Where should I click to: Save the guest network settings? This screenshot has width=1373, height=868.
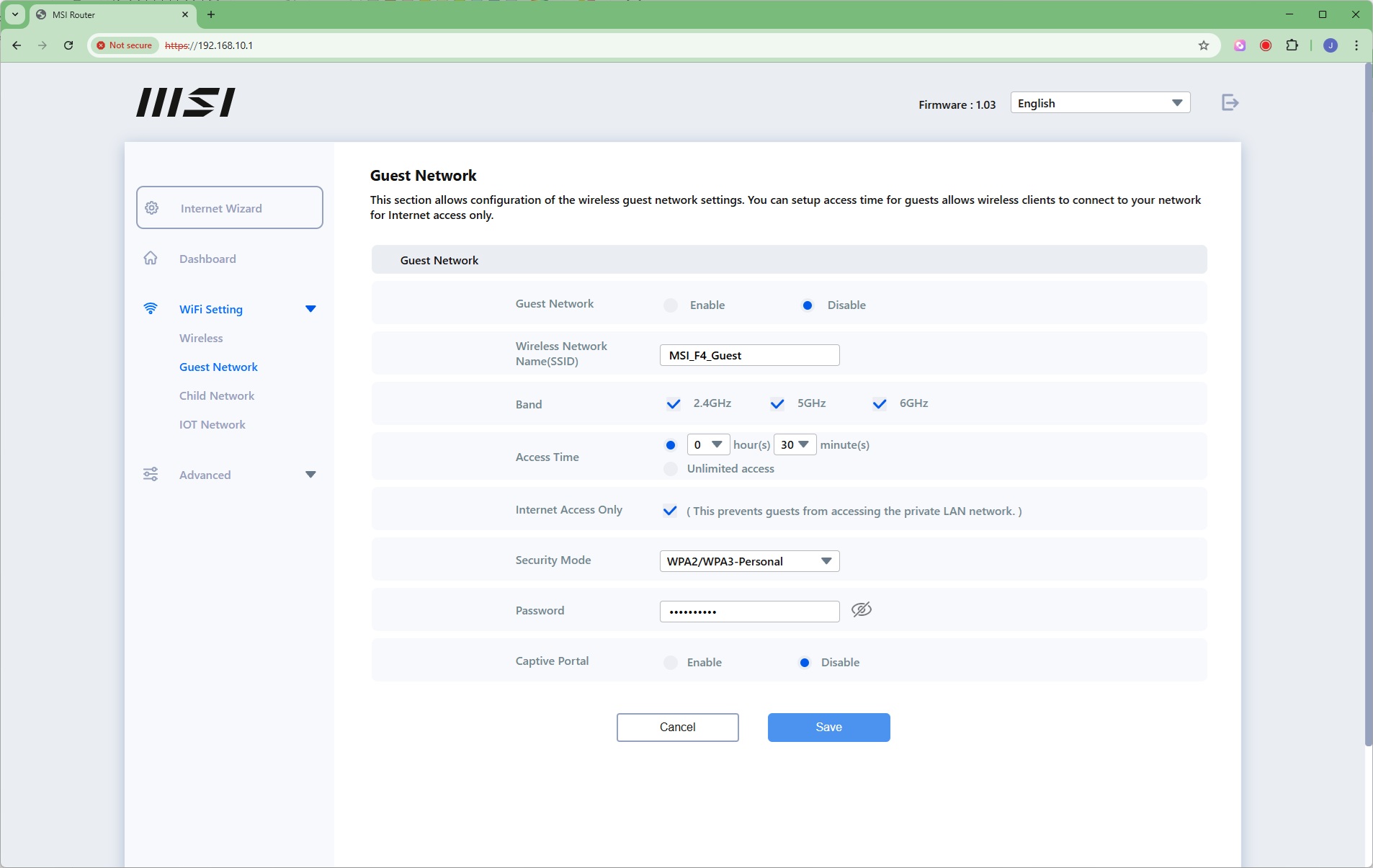pos(828,728)
